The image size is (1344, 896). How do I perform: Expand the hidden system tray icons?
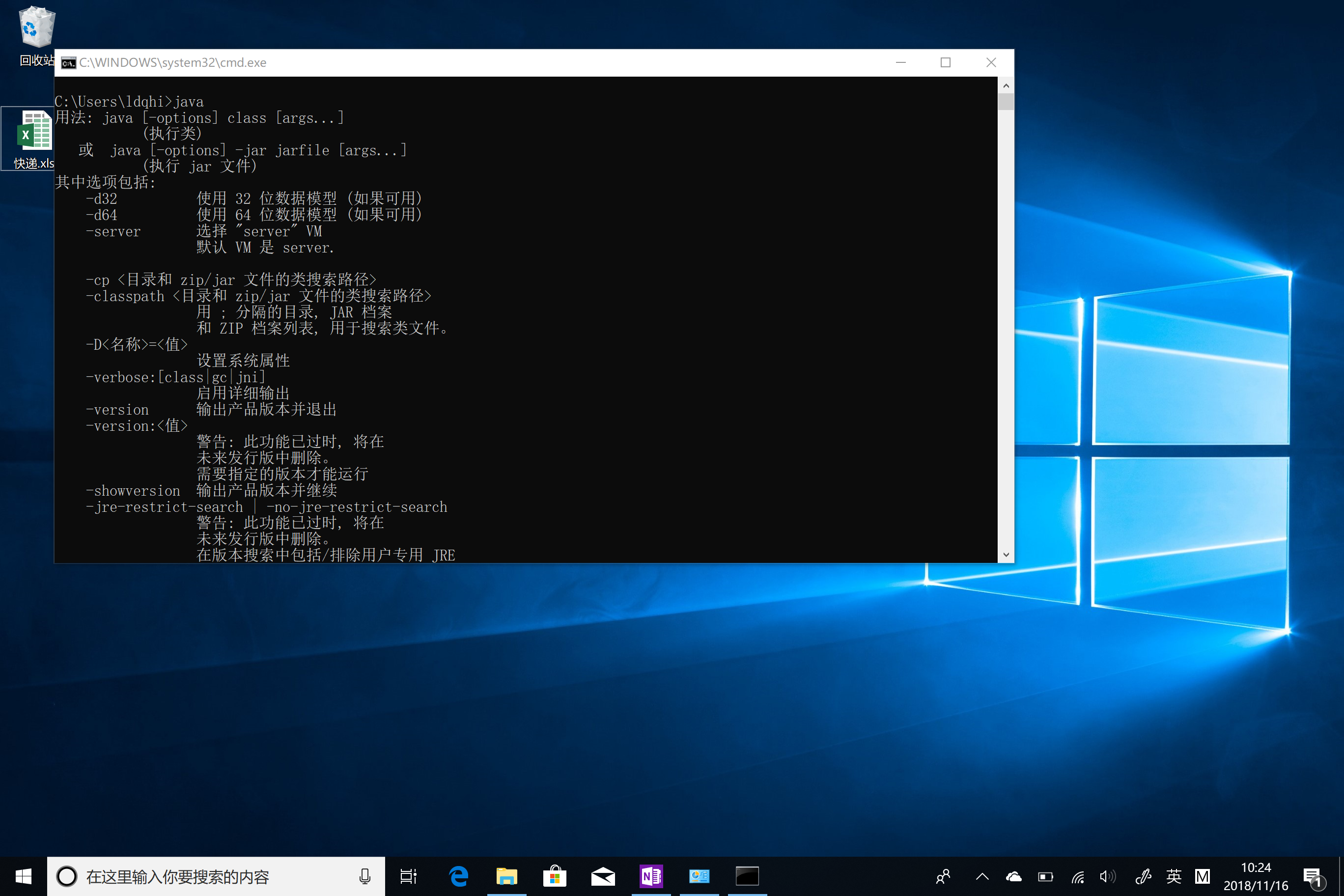[982, 876]
